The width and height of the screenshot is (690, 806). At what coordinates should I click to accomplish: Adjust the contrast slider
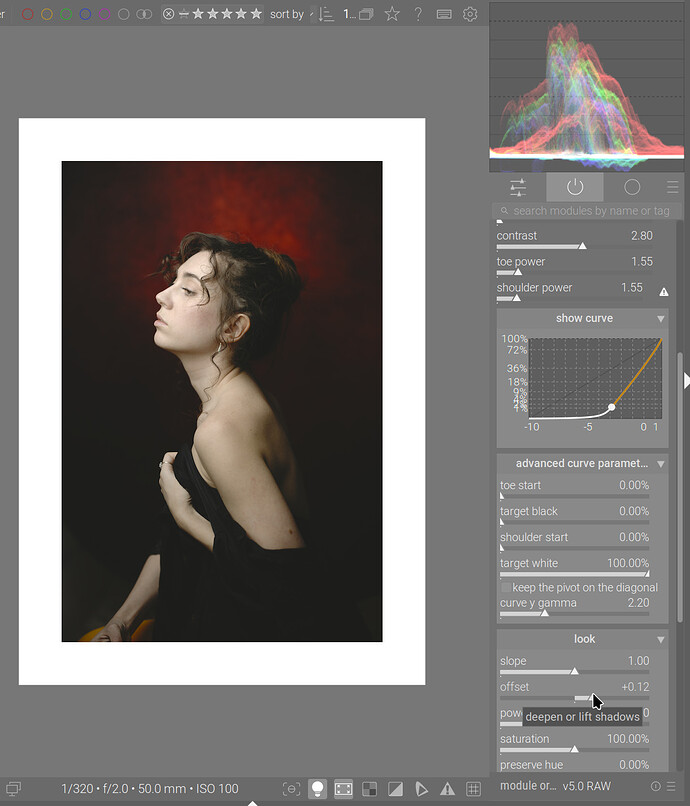click(x=572, y=246)
